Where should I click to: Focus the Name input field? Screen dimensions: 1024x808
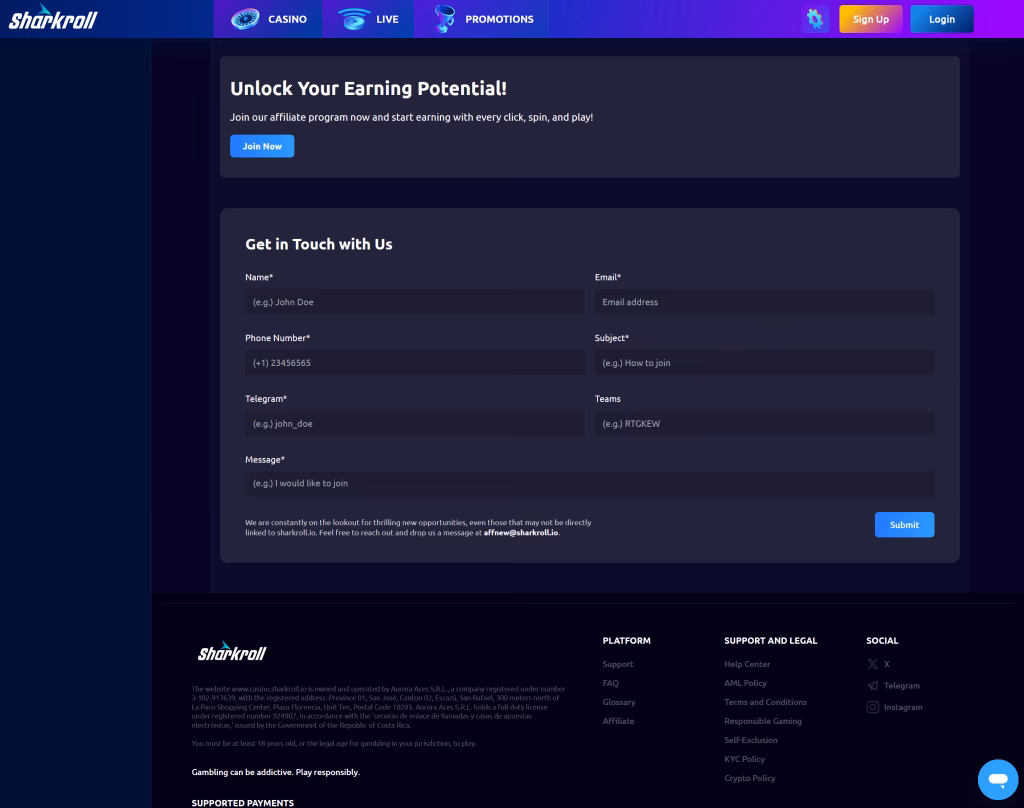(414, 302)
